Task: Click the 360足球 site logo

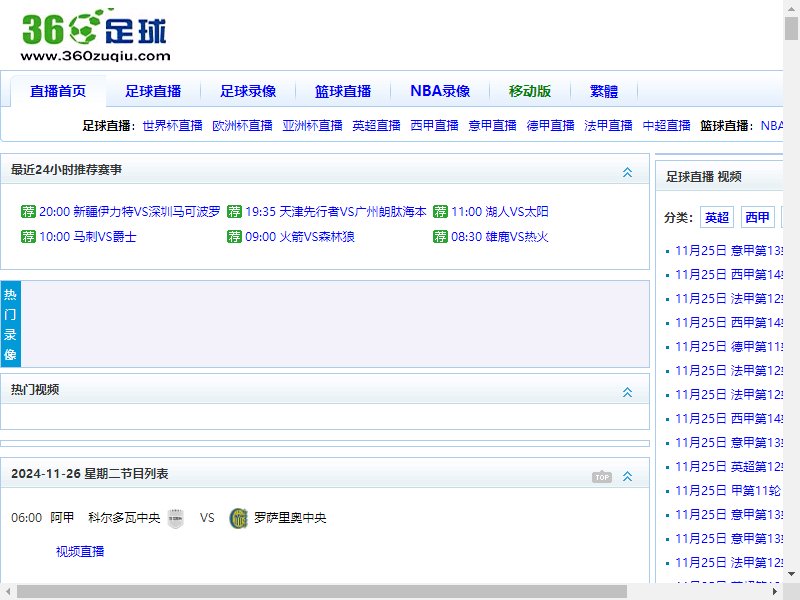Action: pos(95,34)
